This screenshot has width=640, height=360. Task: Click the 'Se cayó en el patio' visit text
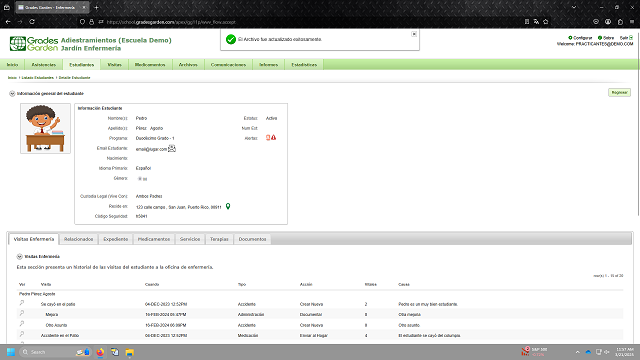[58, 304]
